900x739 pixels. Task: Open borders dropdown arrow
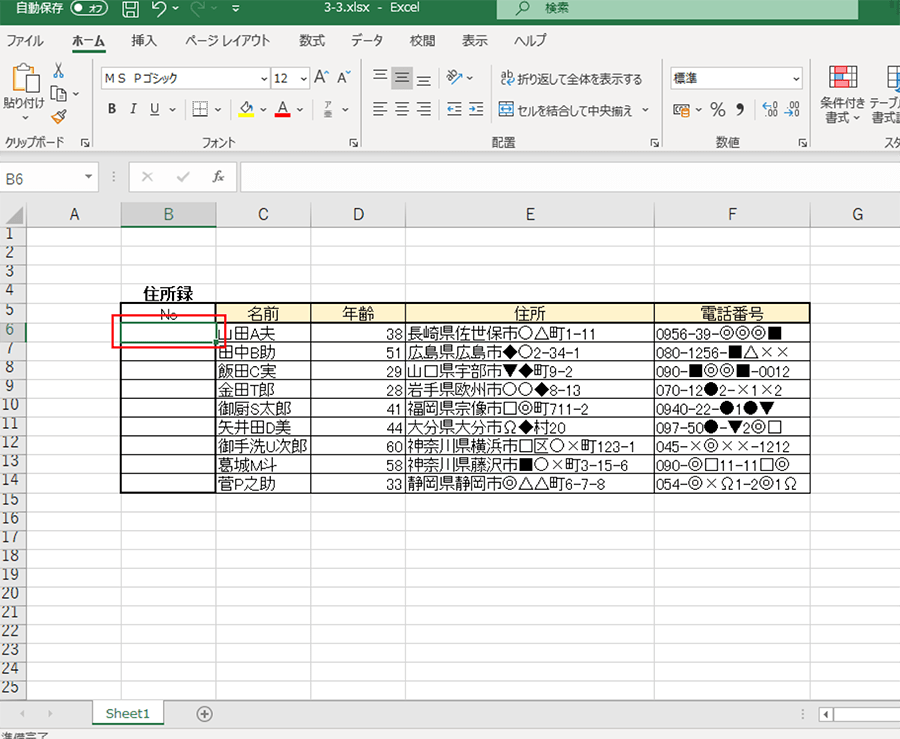point(218,109)
